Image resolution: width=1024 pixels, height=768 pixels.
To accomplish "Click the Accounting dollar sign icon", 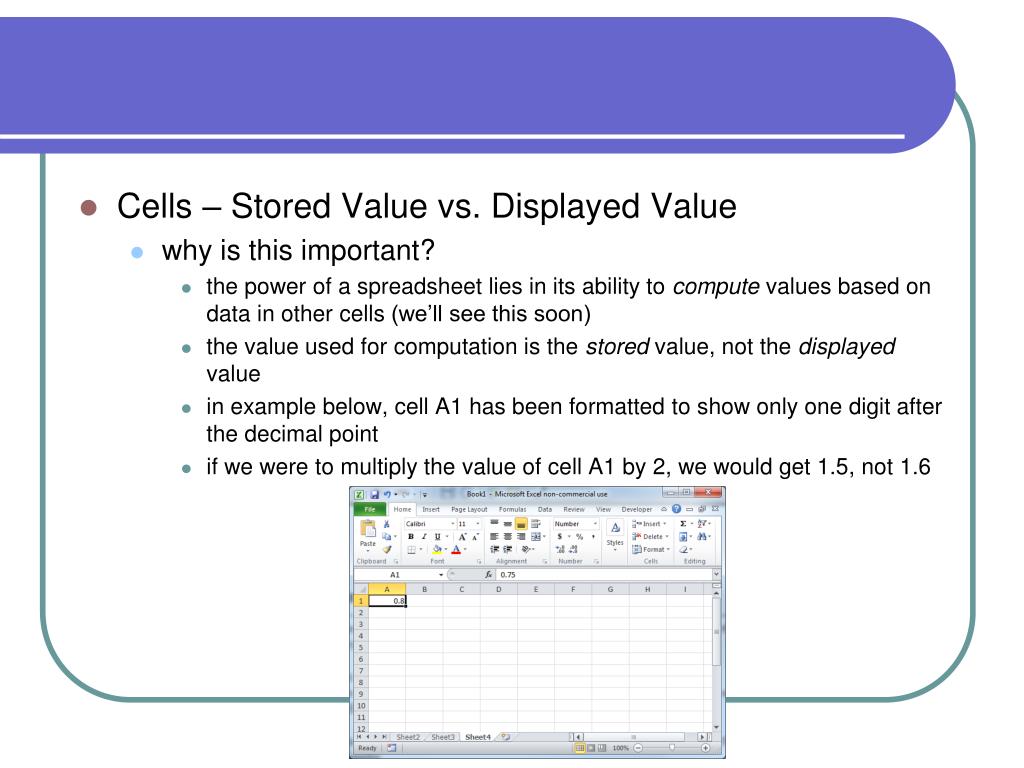I will [560, 536].
